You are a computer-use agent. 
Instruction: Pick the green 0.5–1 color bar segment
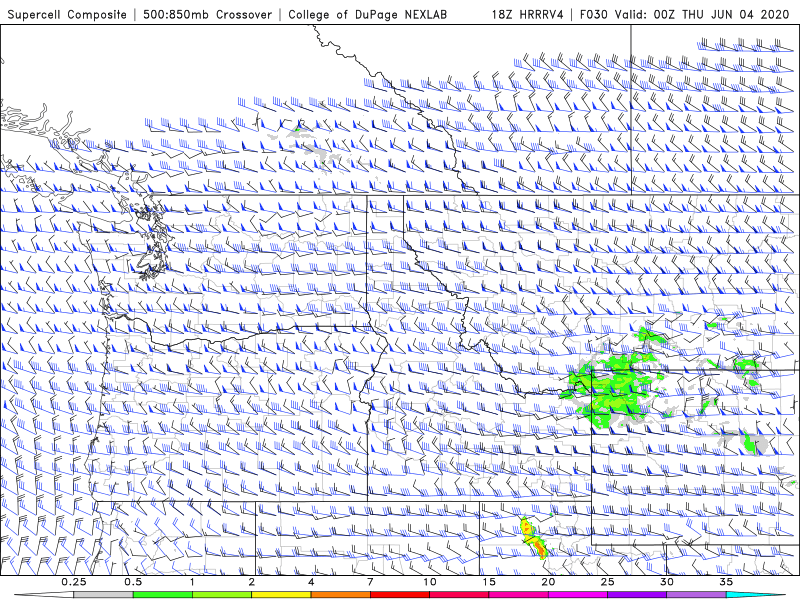coord(162,595)
